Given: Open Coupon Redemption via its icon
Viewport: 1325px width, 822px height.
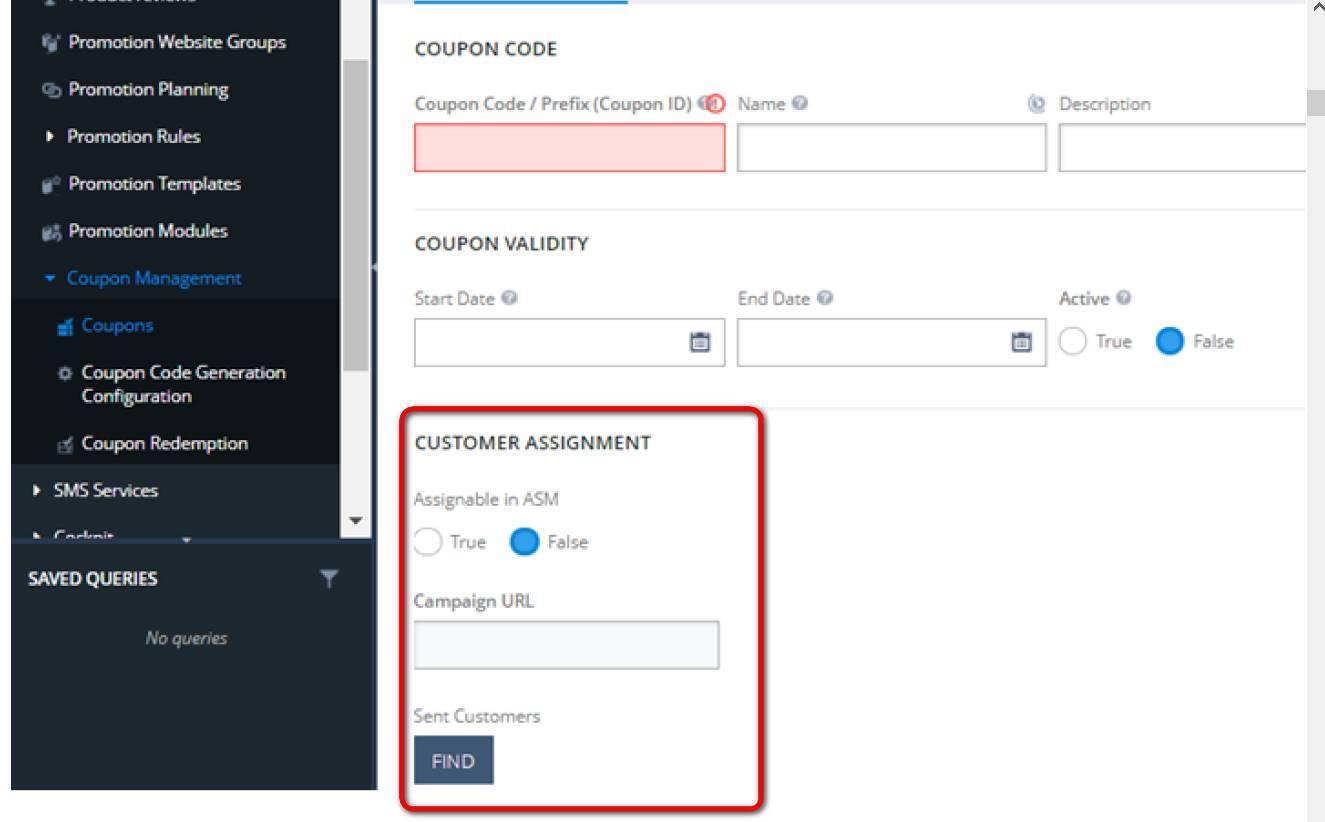Looking at the screenshot, I should pos(65,443).
